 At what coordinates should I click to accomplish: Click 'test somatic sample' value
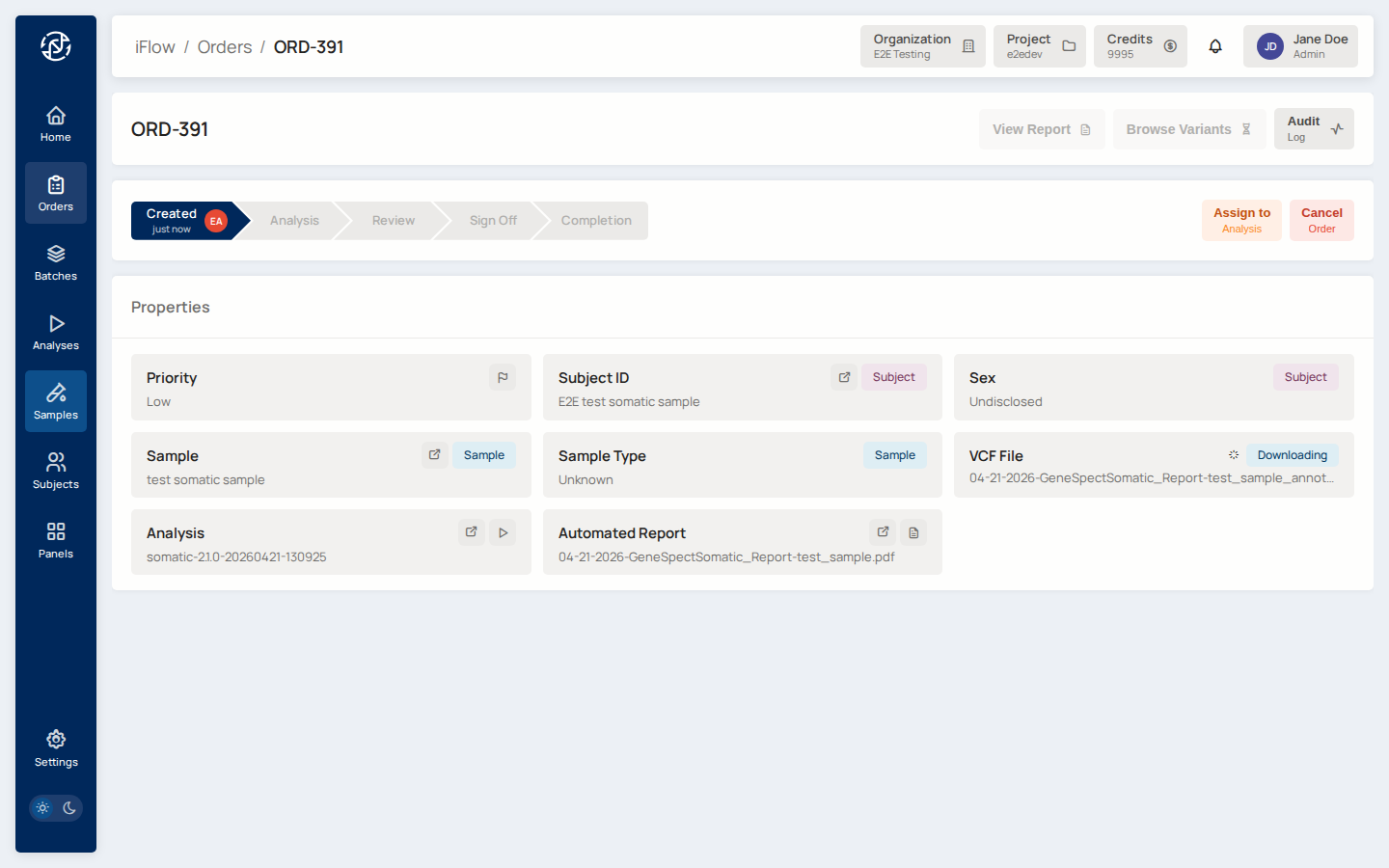[x=205, y=480]
